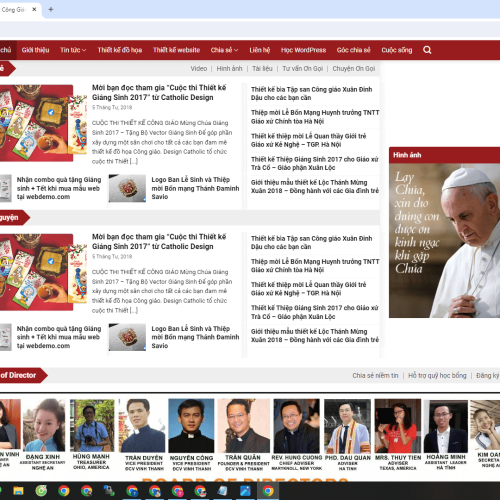Open 'Logo Ban Lễ Sinh' article in upper block
This screenshot has height=500, width=500.
195,188
